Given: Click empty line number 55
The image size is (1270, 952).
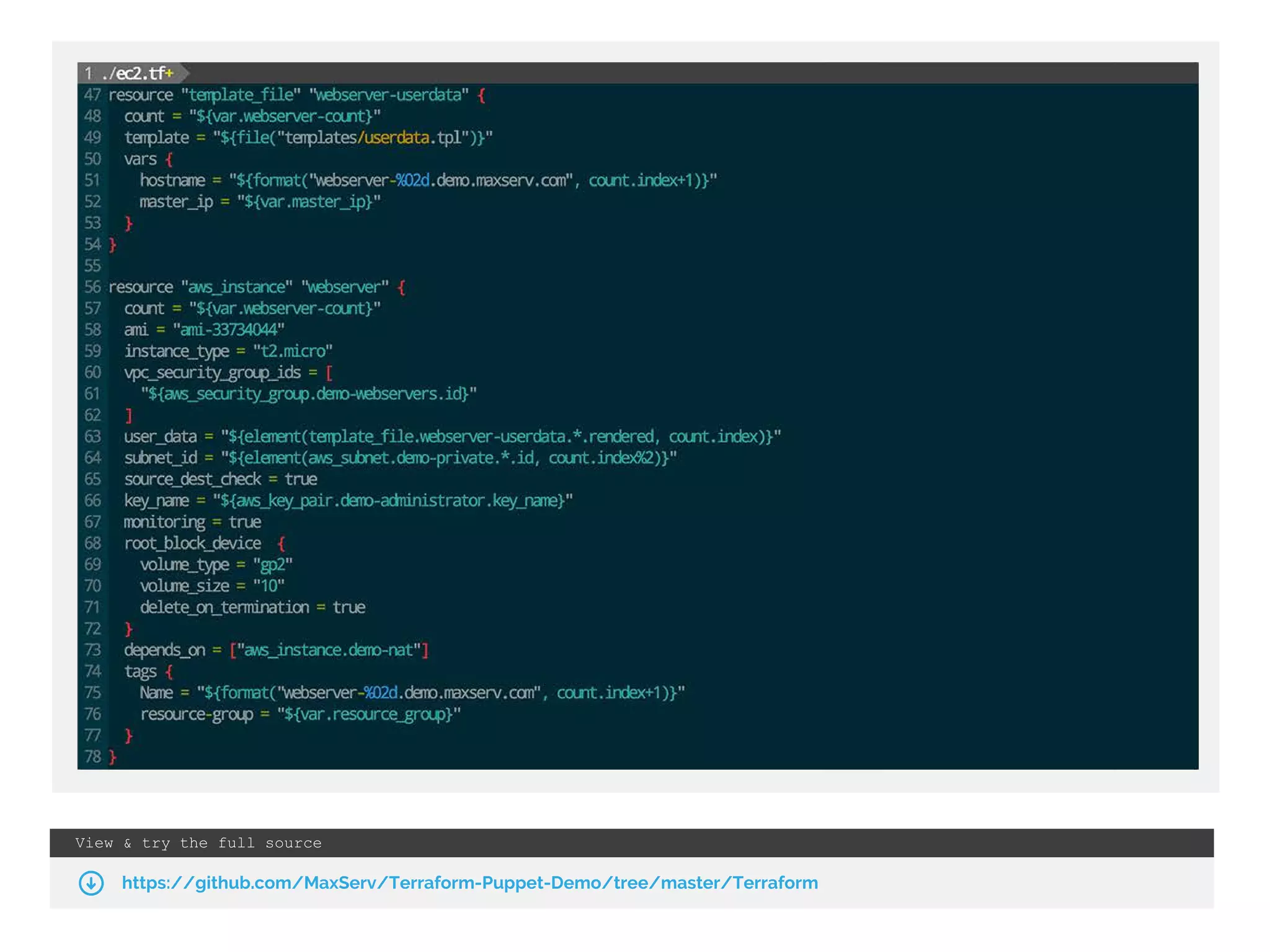Looking at the screenshot, I should point(92,266).
